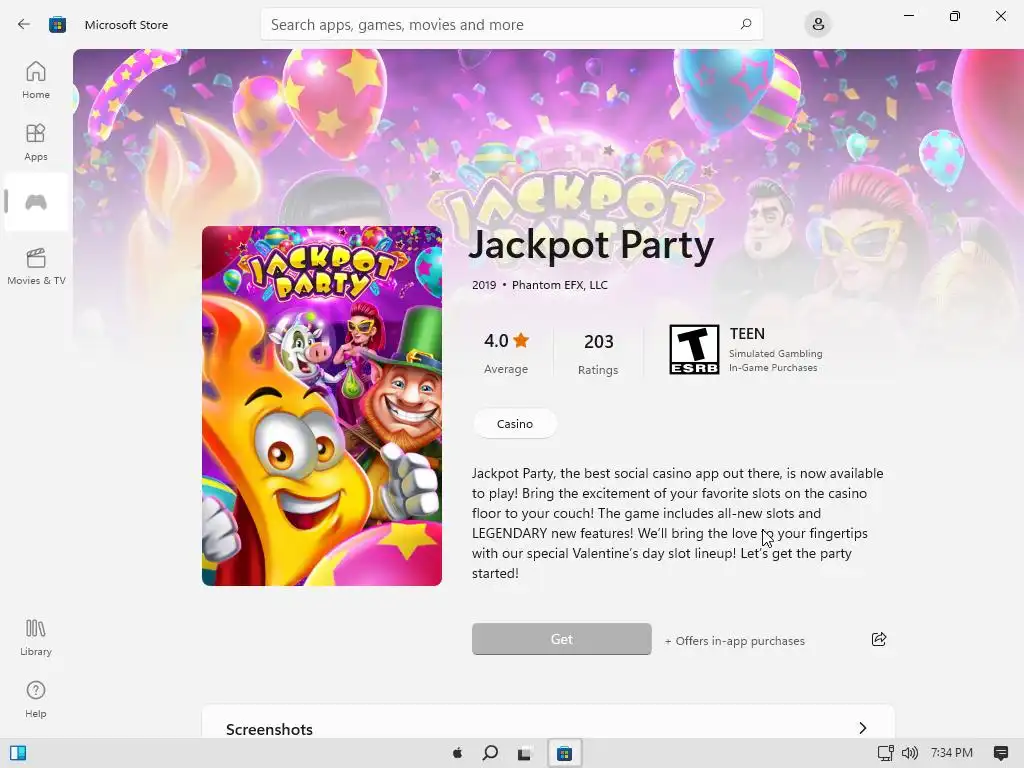
Task: Click the 'Simulated Gambling' rating descriptor
Action: 775,353
